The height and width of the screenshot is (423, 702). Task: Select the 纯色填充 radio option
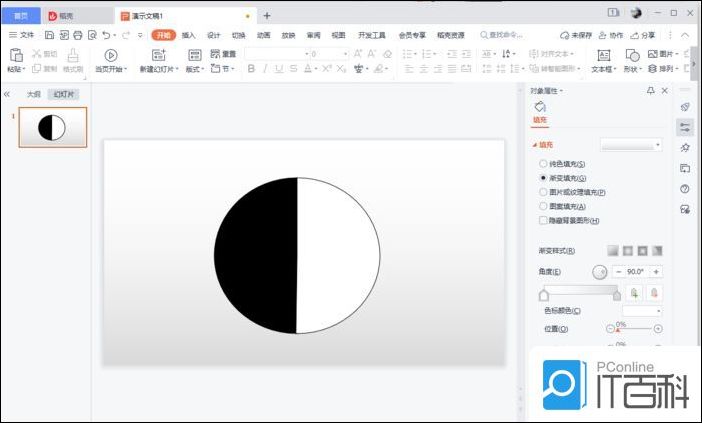pos(544,163)
